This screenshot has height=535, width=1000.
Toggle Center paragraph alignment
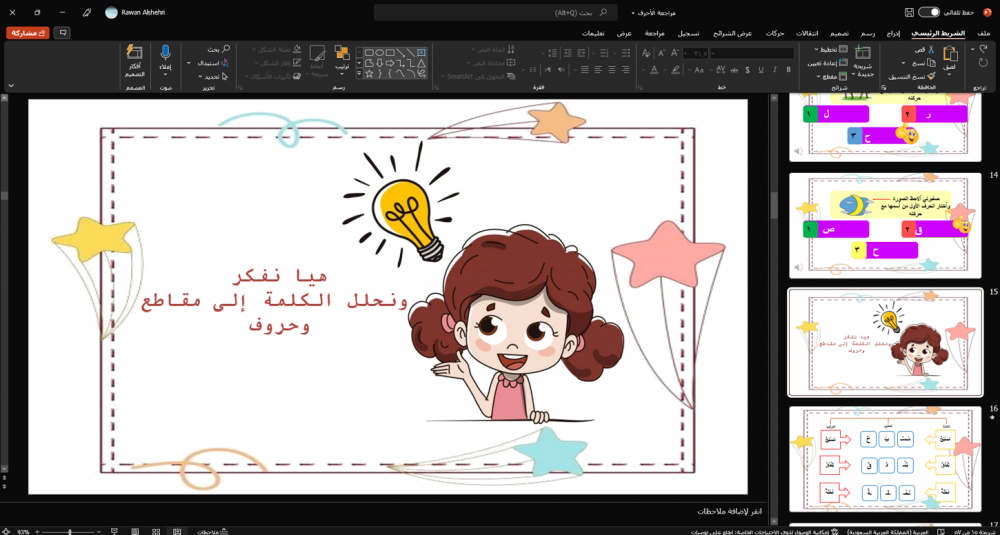pyautogui.click(x=612, y=70)
